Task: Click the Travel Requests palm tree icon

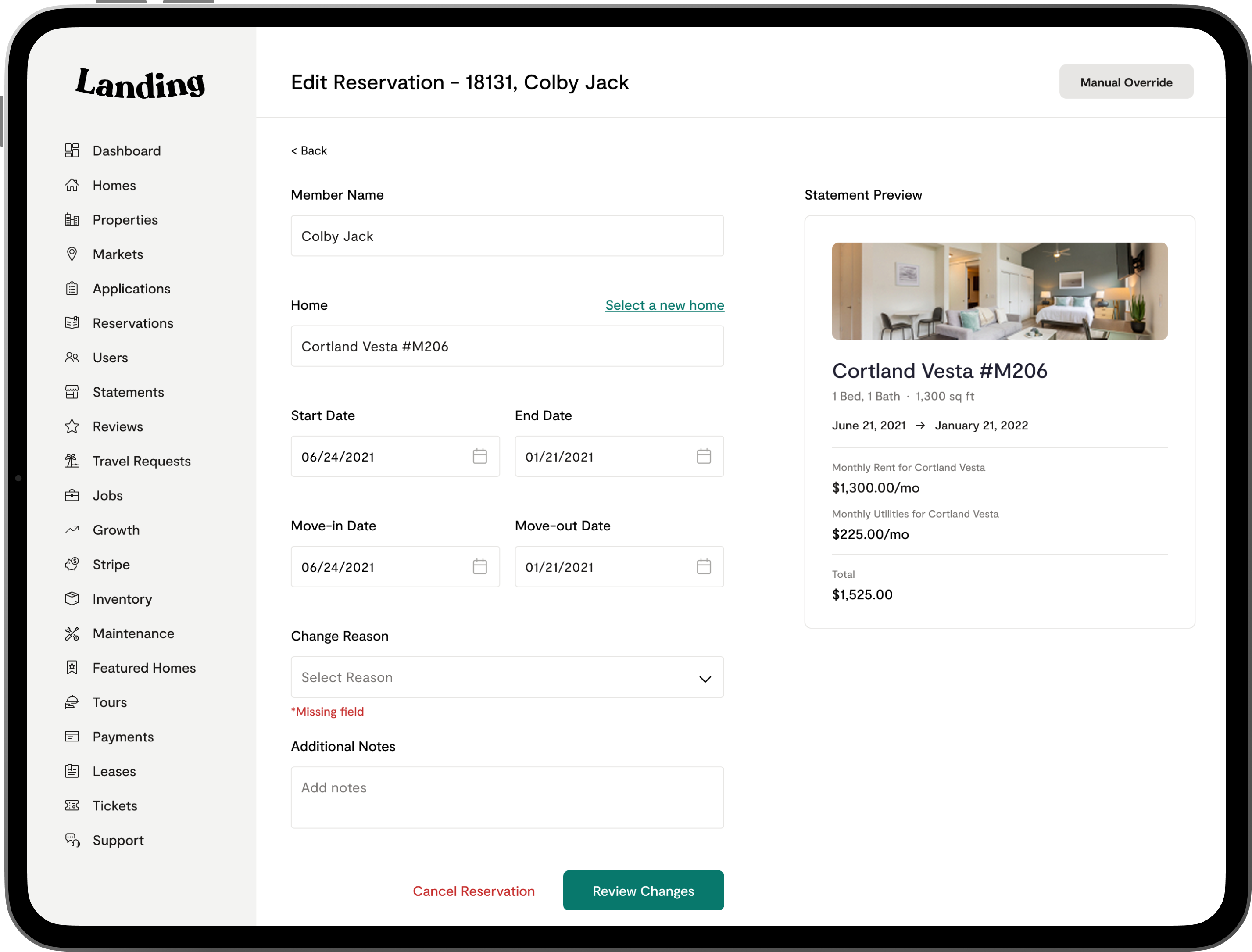Action: pyautogui.click(x=72, y=461)
